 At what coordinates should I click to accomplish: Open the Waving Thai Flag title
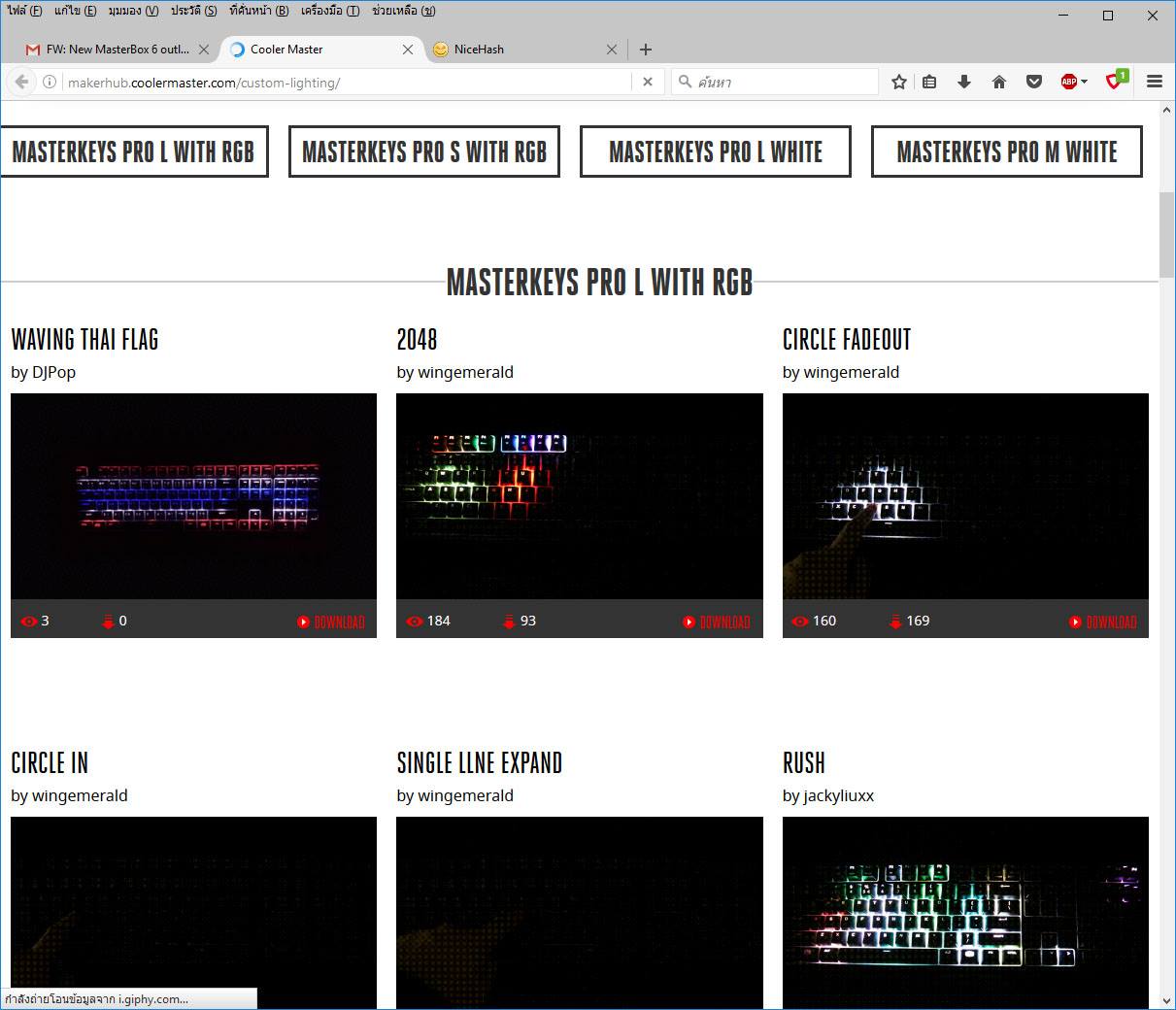coord(84,340)
